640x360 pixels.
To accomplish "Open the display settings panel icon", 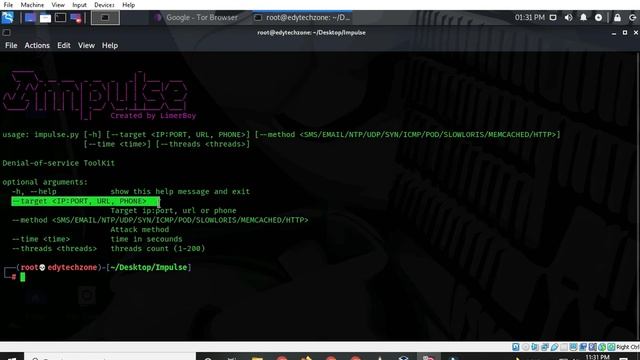I will click(553, 18).
